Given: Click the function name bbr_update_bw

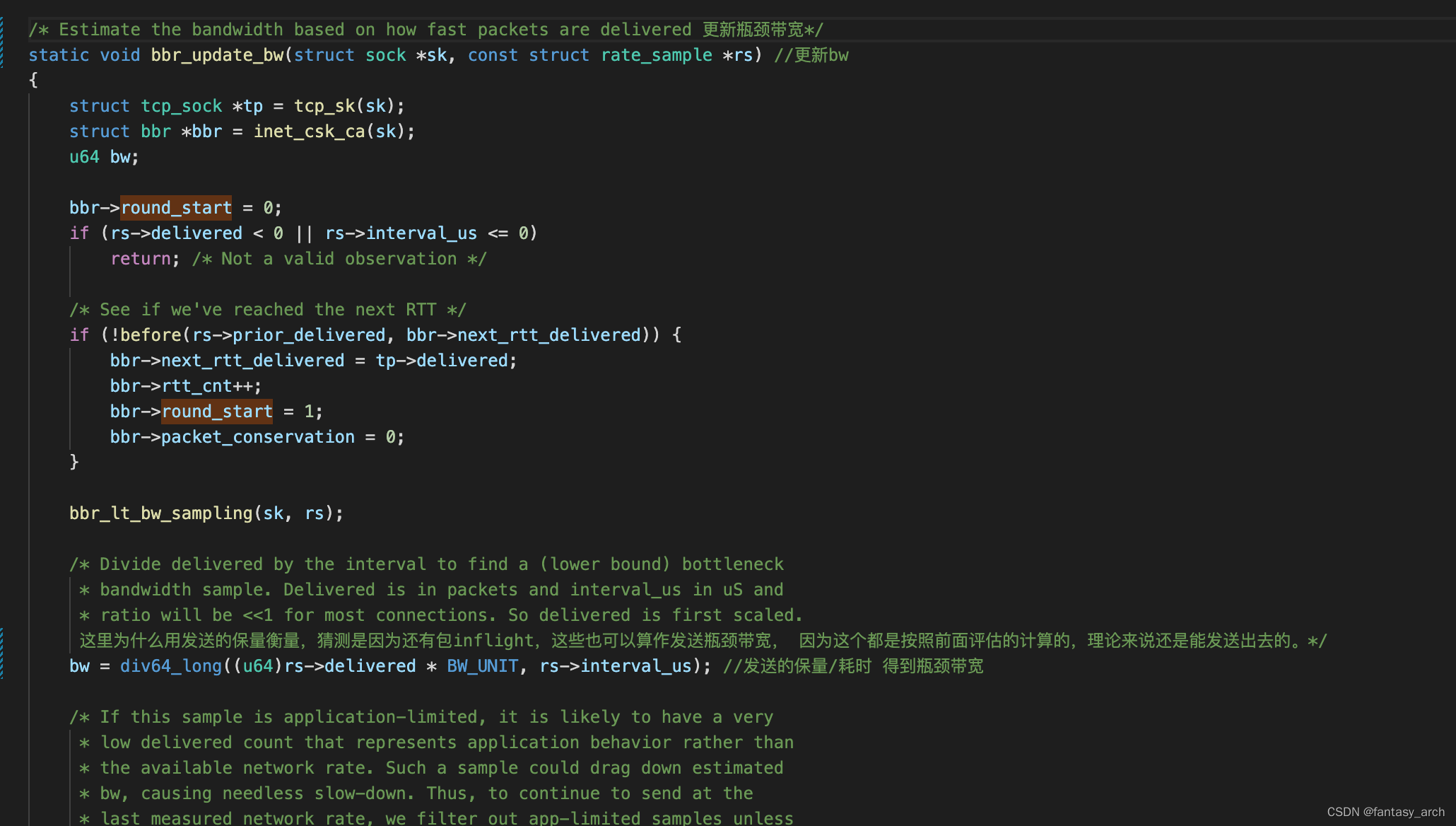Looking at the screenshot, I should [x=216, y=54].
